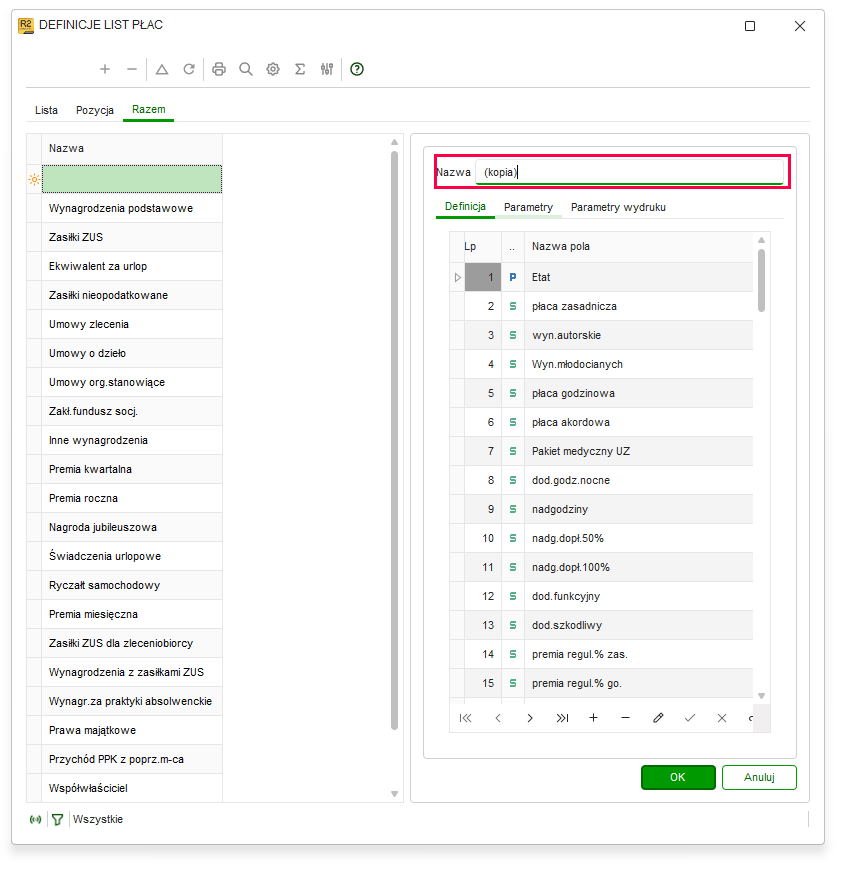Click the add (plus) toolbar icon
The height and width of the screenshot is (879, 844).
pos(105,70)
